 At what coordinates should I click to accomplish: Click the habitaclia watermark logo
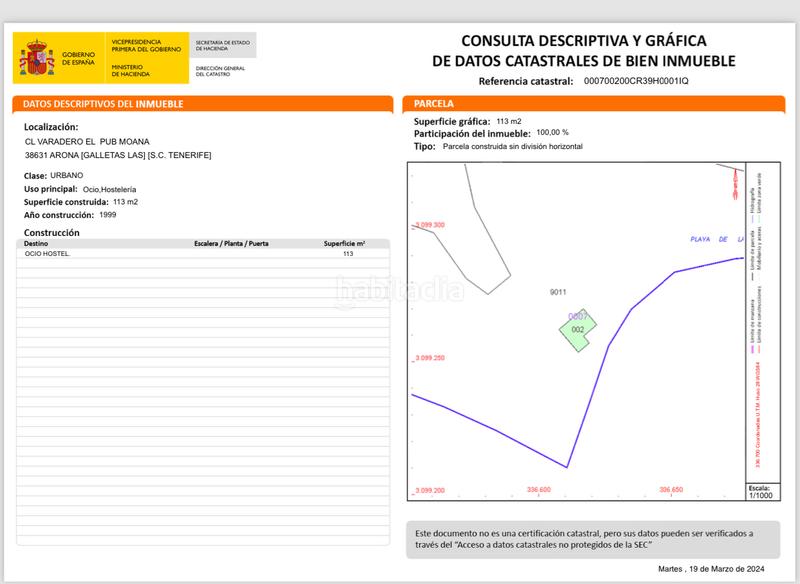tap(400, 290)
